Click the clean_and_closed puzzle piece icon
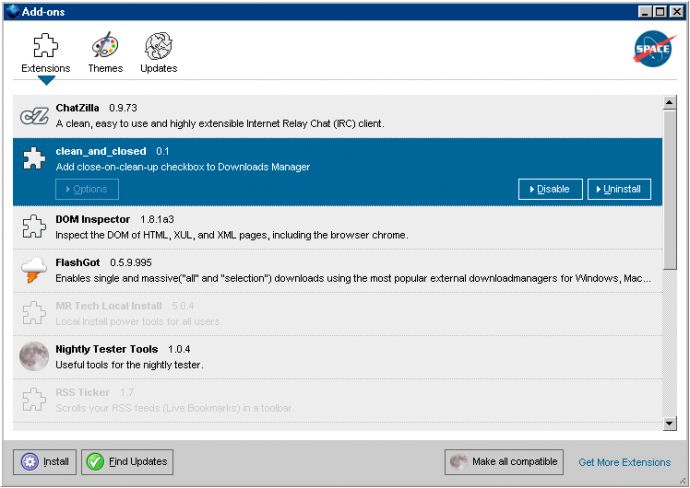The image size is (690, 488). (34, 158)
